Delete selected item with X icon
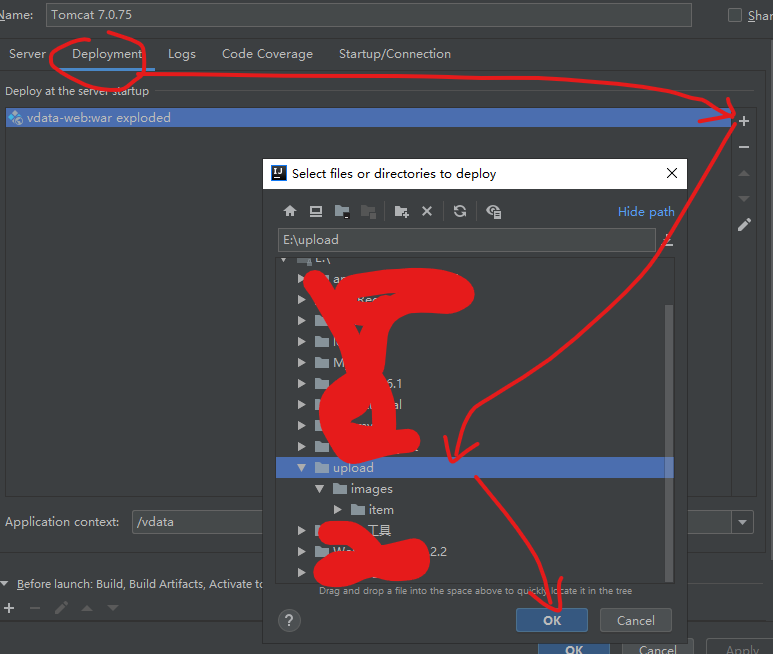The image size is (773, 654). coord(427,211)
